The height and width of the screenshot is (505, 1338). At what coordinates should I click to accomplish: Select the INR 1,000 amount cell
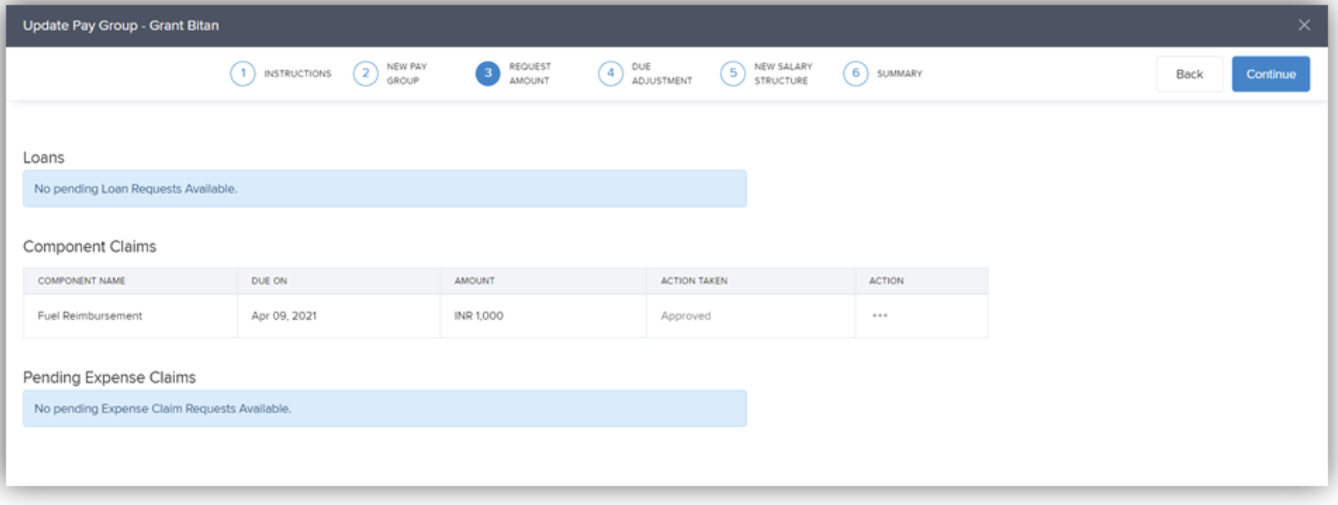pos(544,316)
